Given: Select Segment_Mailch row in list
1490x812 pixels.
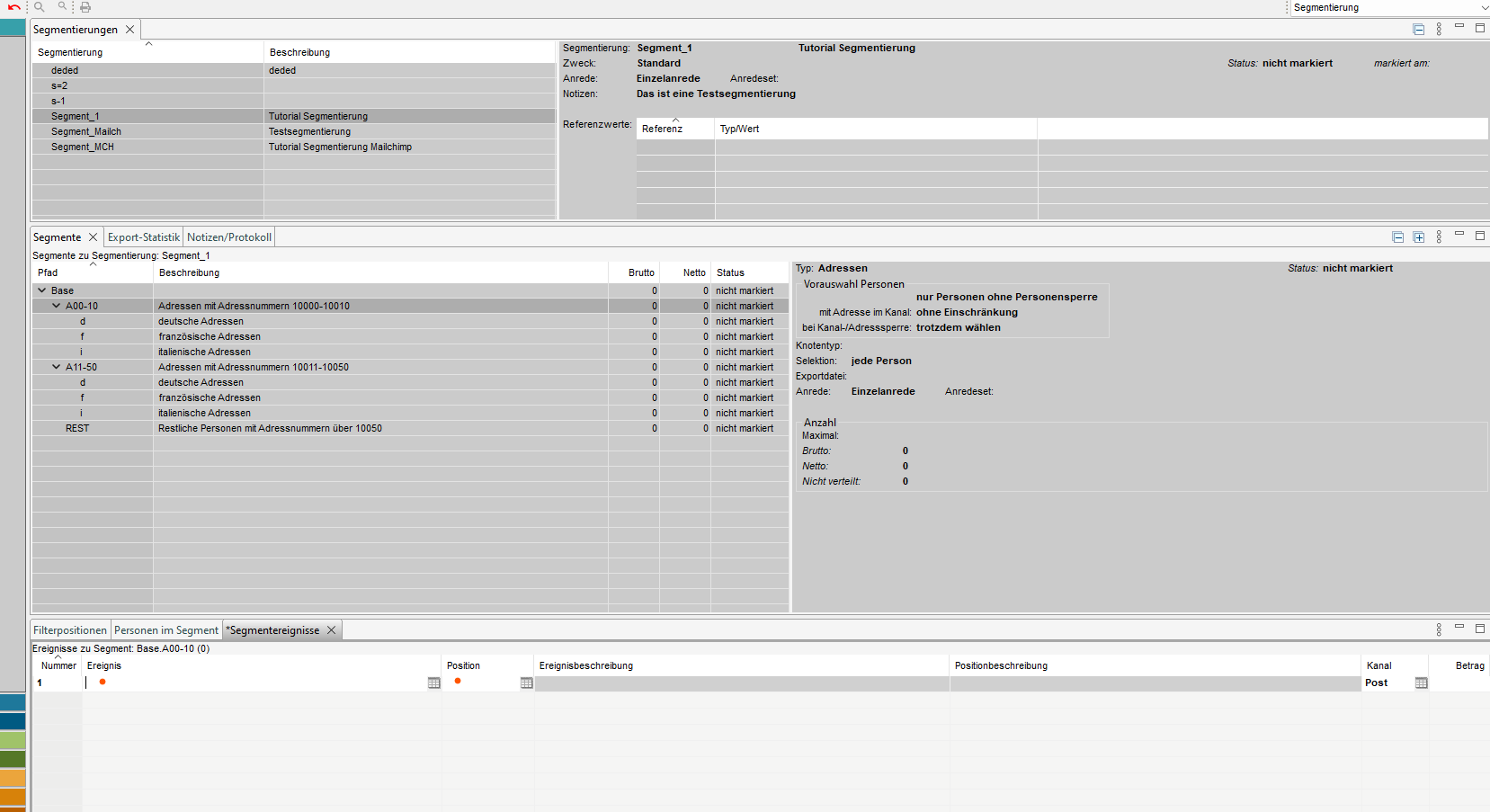Looking at the screenshot, I should (x=86, y=131).
